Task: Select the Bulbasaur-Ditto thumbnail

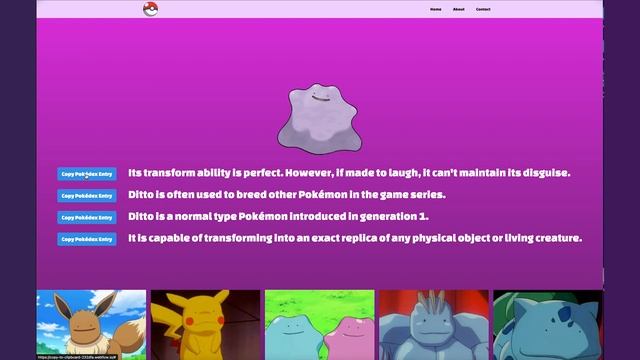Action: 548,325
